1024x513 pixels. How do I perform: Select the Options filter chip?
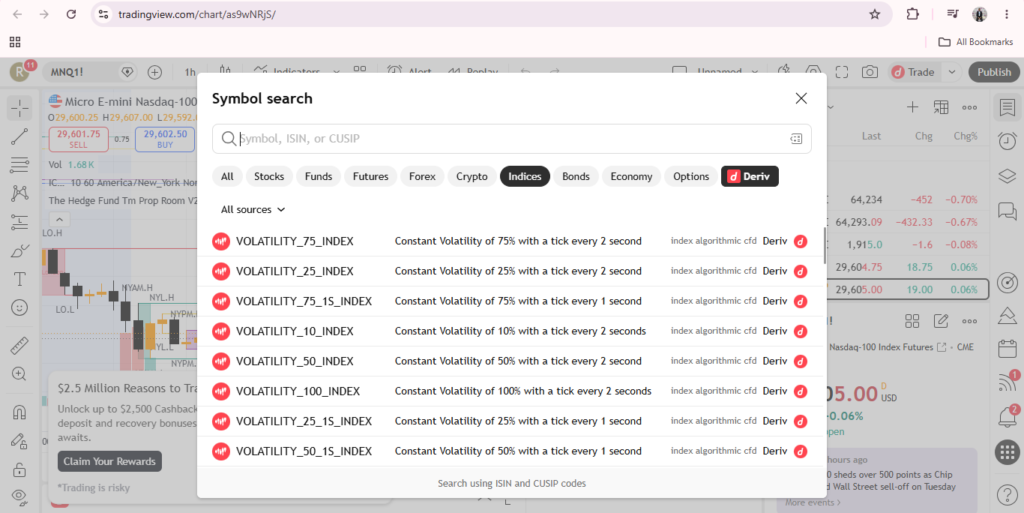pyautogui.click(x=691, y=176)
